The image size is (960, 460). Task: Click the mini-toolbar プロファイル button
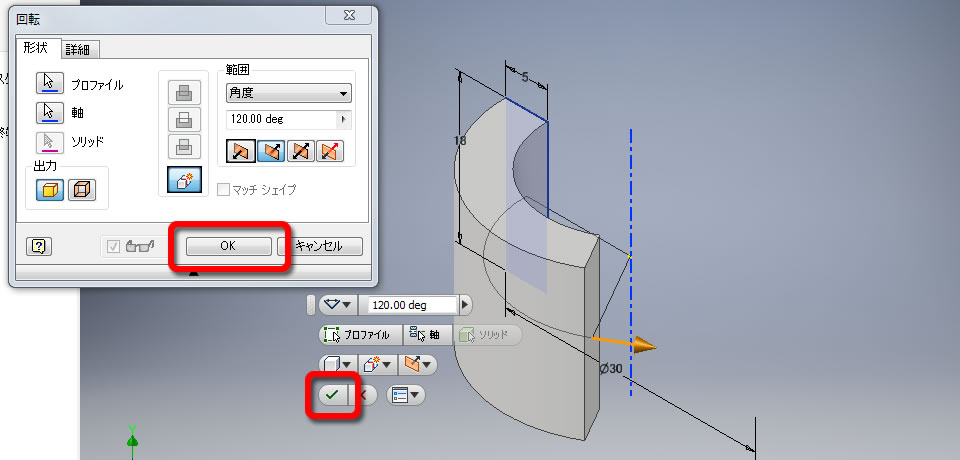360,335
